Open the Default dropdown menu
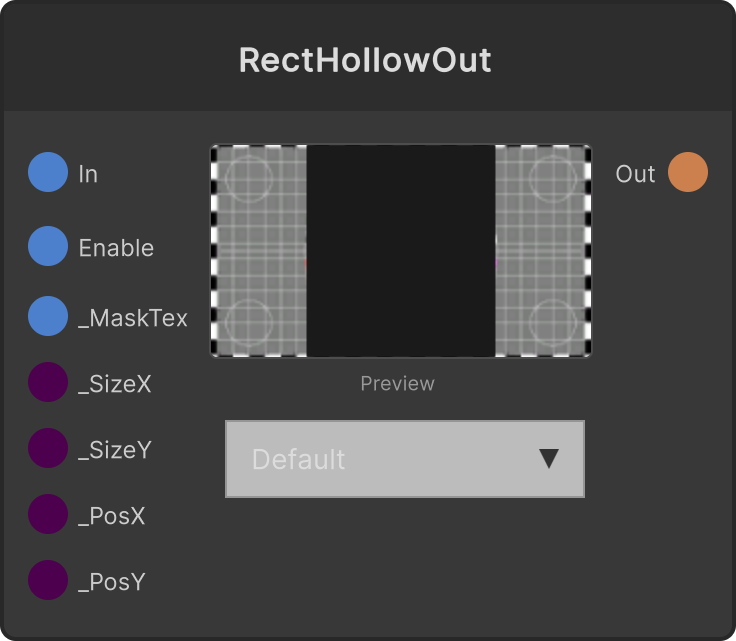 pos(405,459)
